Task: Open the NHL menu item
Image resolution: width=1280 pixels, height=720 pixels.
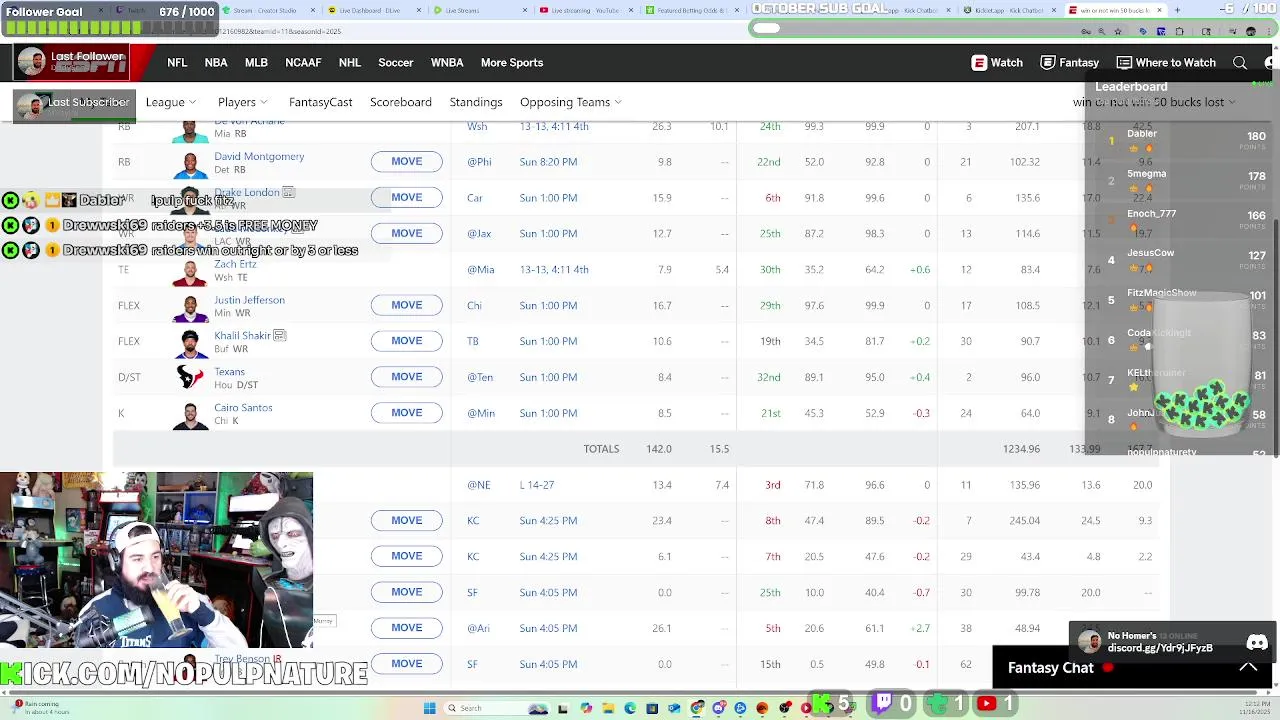Action: pyautogui.click(x=350, y=62)
